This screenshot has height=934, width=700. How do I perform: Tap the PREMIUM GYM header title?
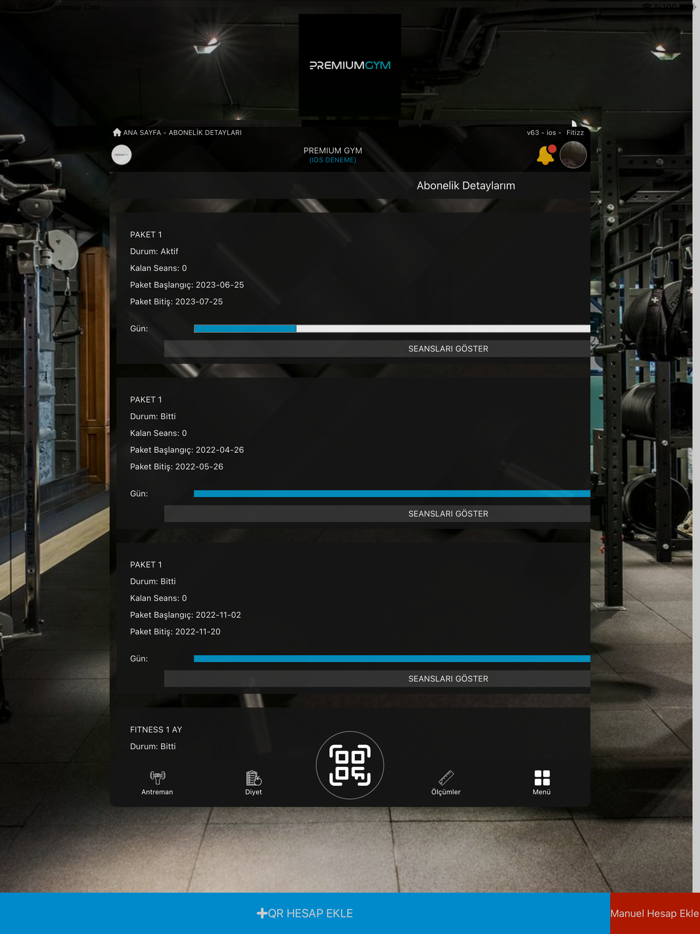(332, 151)
